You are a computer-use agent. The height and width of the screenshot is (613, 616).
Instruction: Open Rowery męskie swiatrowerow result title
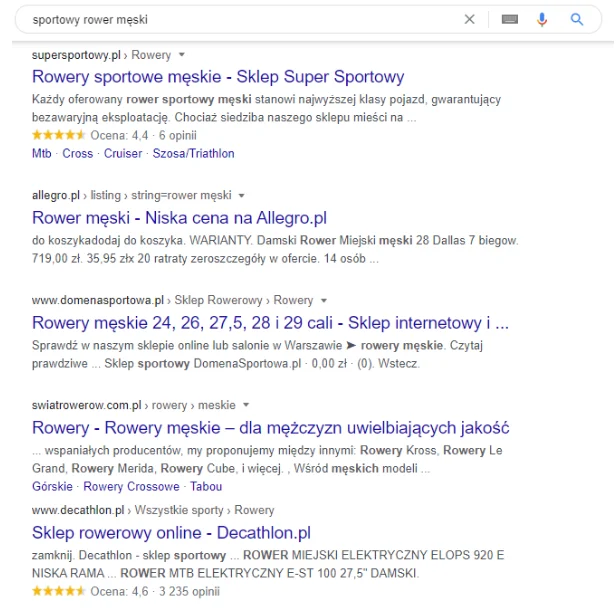click(x=270, y=428)
